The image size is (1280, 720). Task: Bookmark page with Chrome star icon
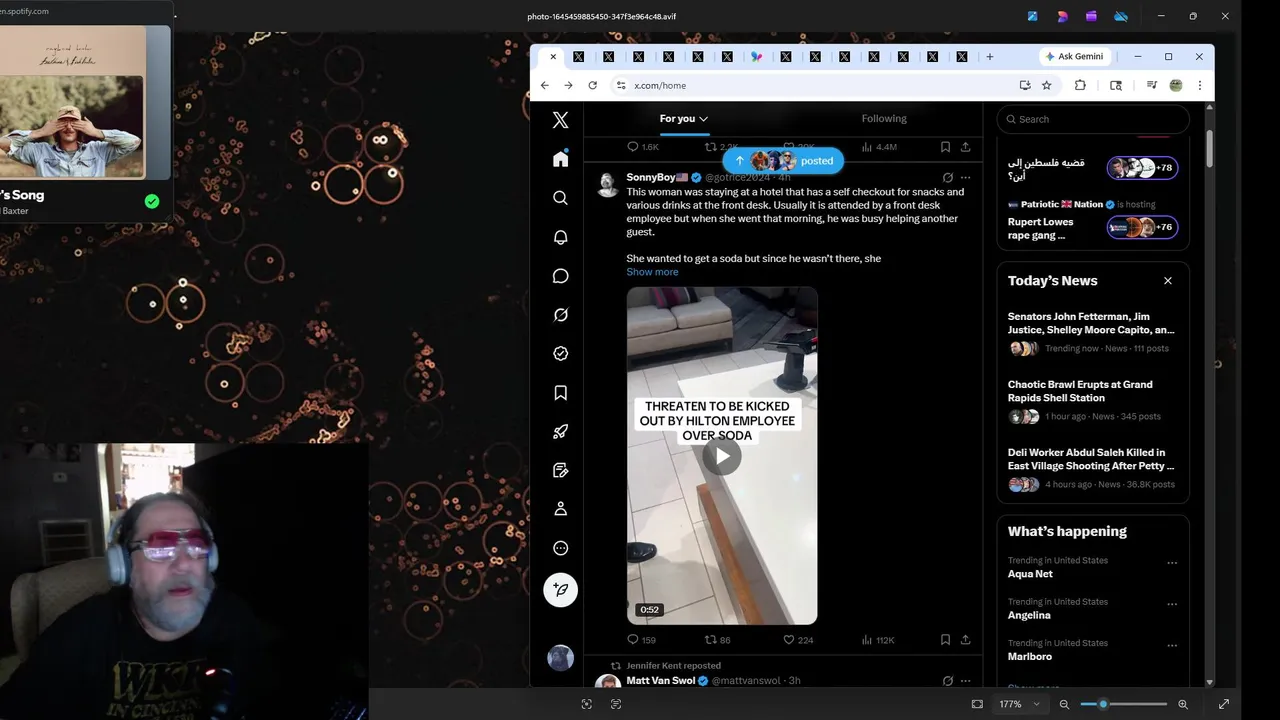[1046, 85]
